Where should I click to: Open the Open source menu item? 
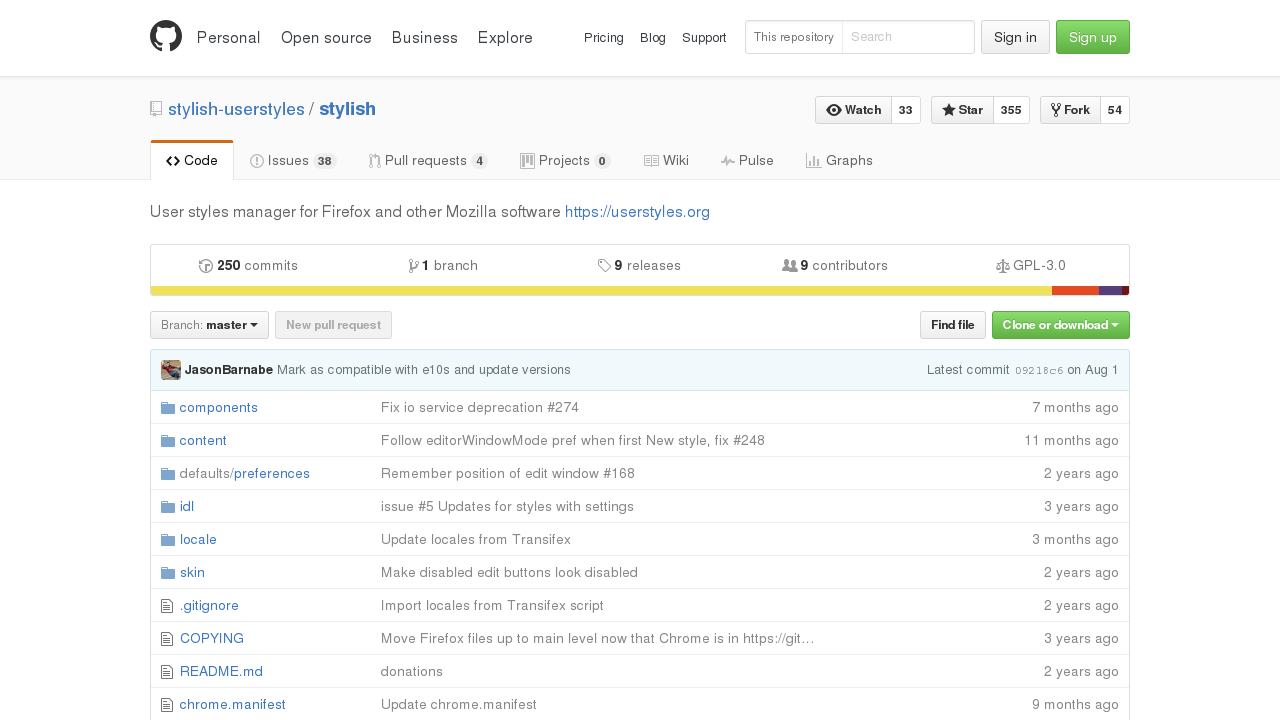tap(326, 37)
